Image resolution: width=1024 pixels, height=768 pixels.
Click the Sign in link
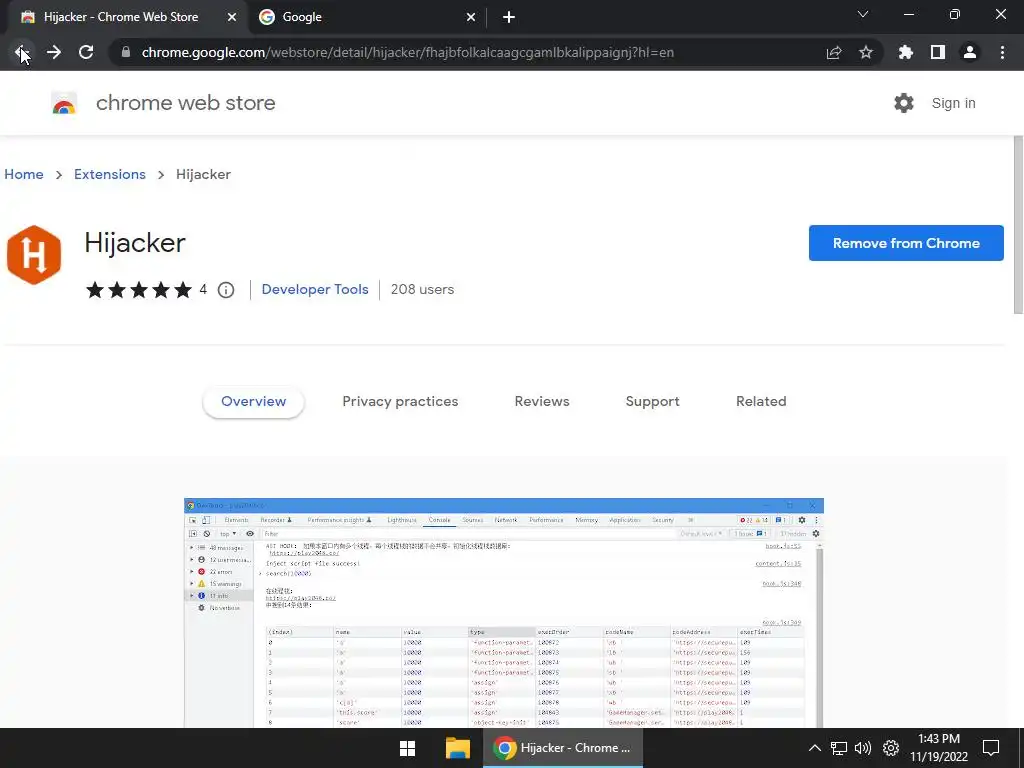pos(953,103)
